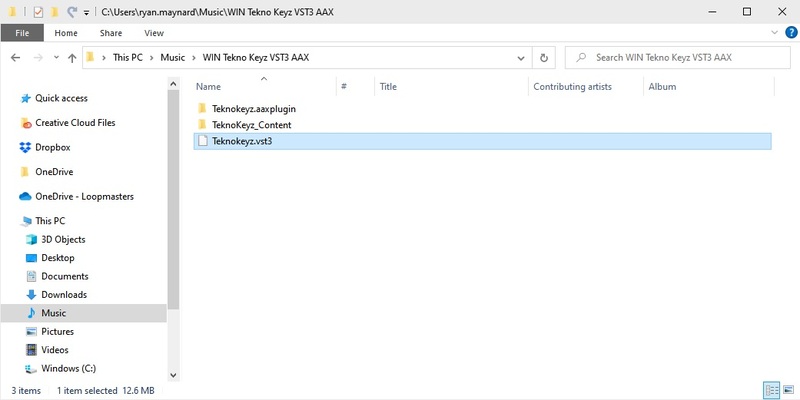
Task: Switch to the Home ribbon tab
Action: [x=66, y=33]
